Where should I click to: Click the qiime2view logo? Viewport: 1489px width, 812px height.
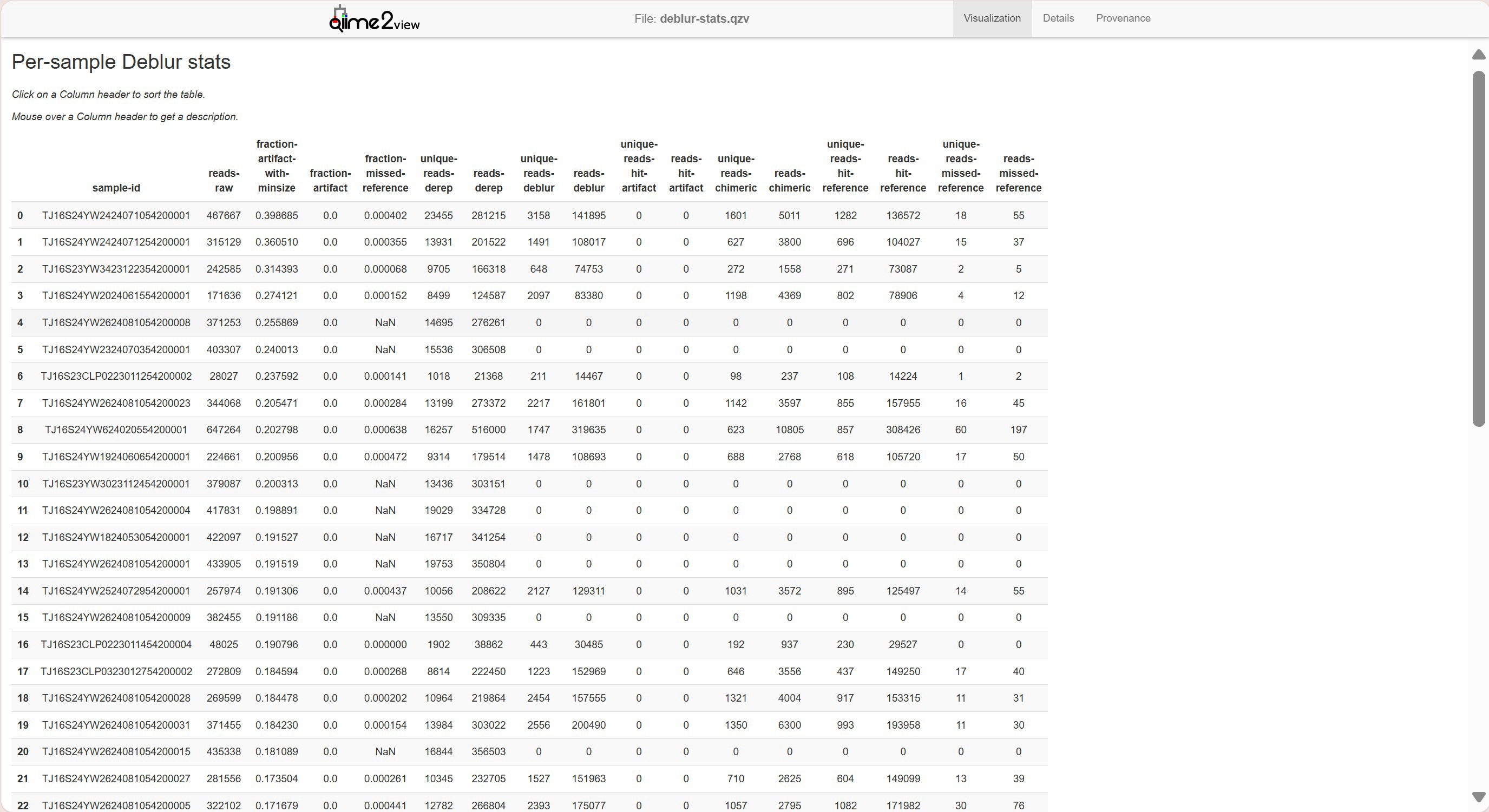375,19
